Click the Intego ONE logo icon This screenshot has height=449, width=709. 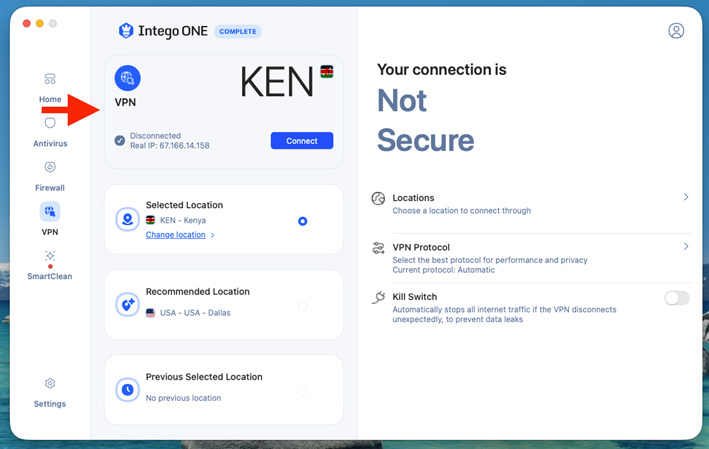126,31
